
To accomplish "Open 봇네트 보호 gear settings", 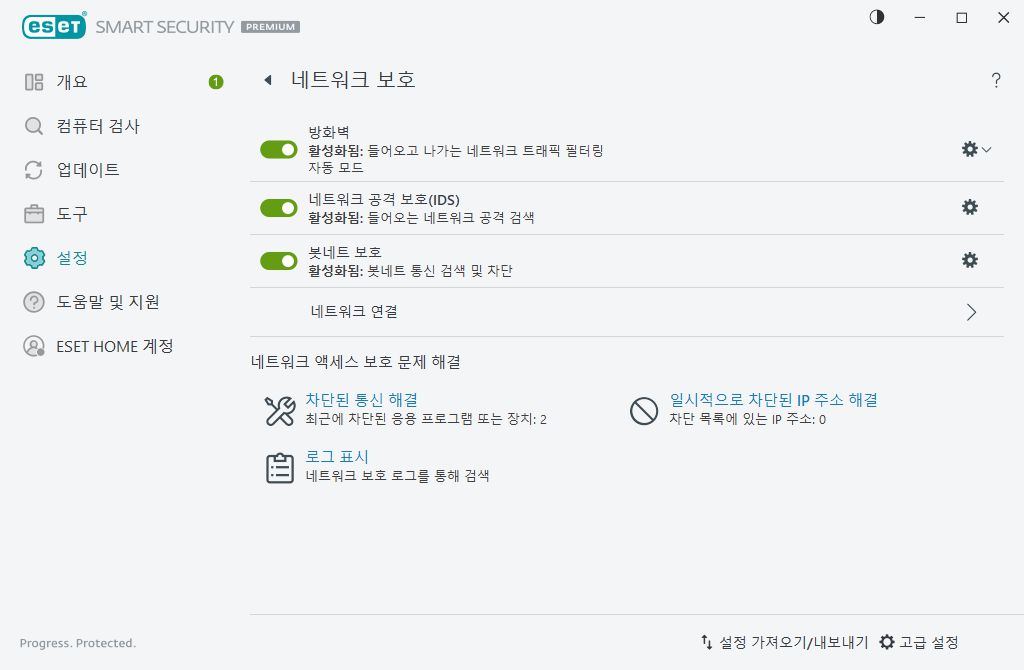I will coord(970,260).
